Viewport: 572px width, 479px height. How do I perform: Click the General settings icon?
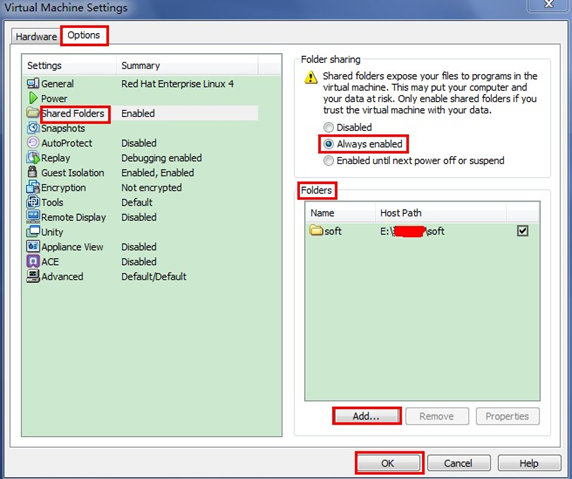coord(33,84)
